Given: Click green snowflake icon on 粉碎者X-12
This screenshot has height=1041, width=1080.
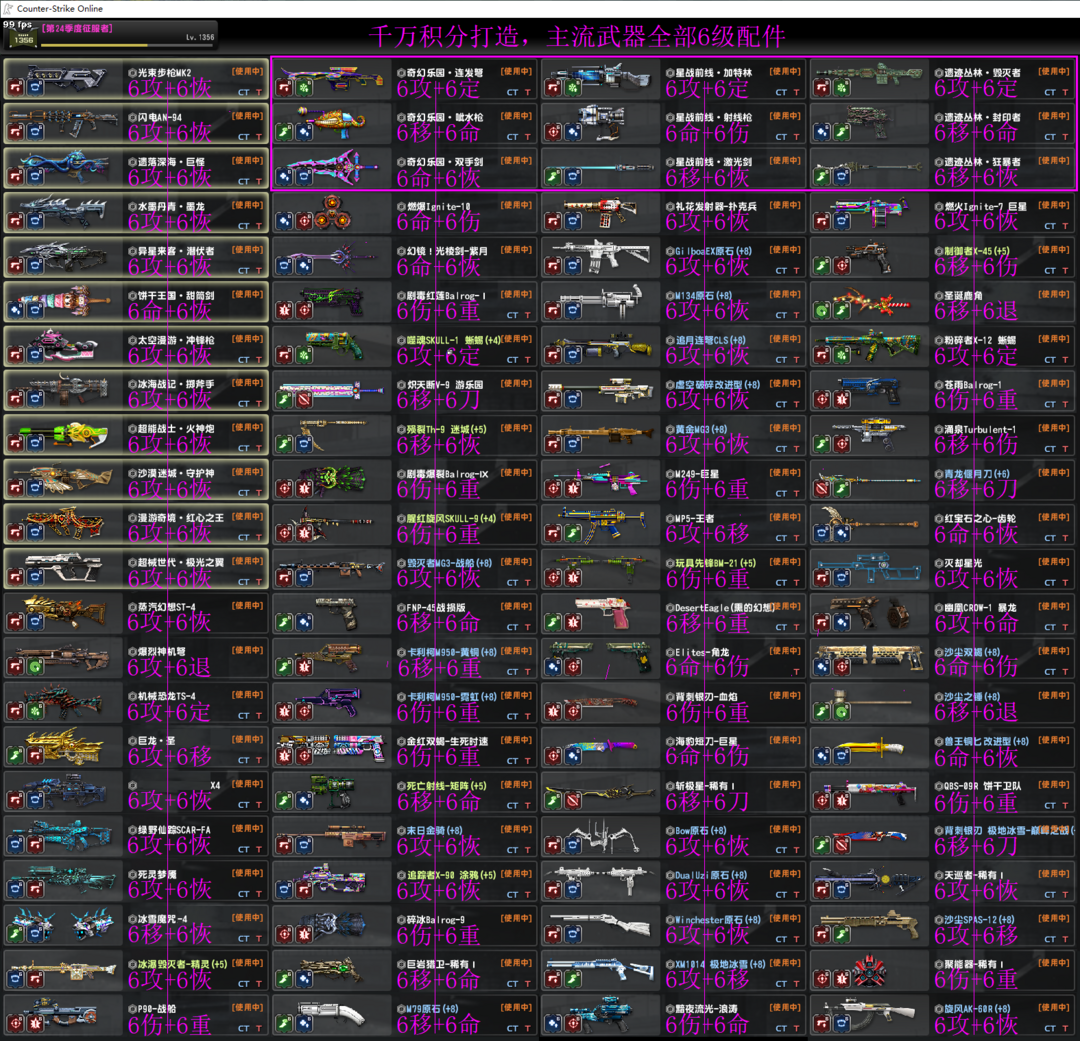Looking at the screenshot, I should (841, 355).
